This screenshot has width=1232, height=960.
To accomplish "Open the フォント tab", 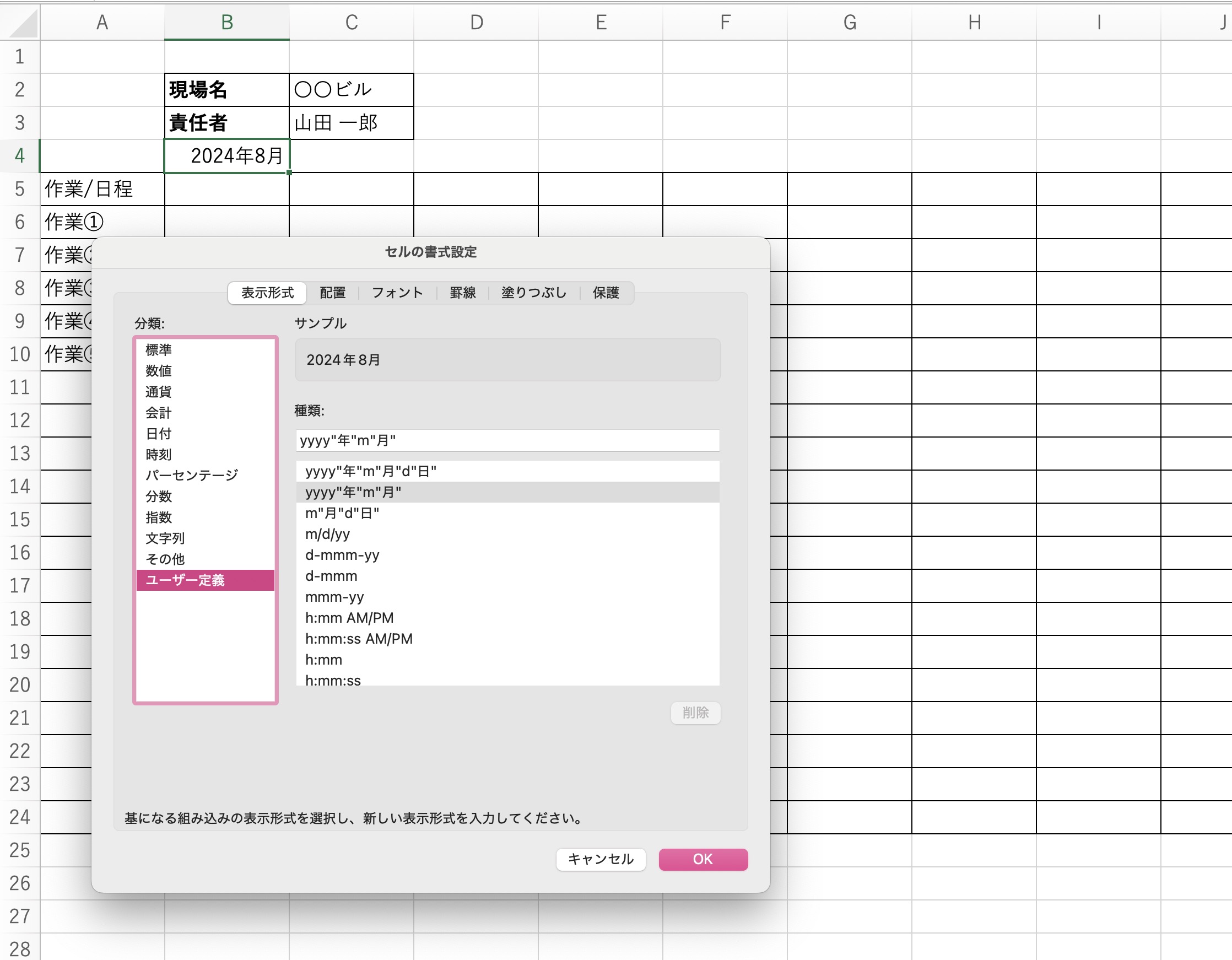I will (x=397, y=293).
